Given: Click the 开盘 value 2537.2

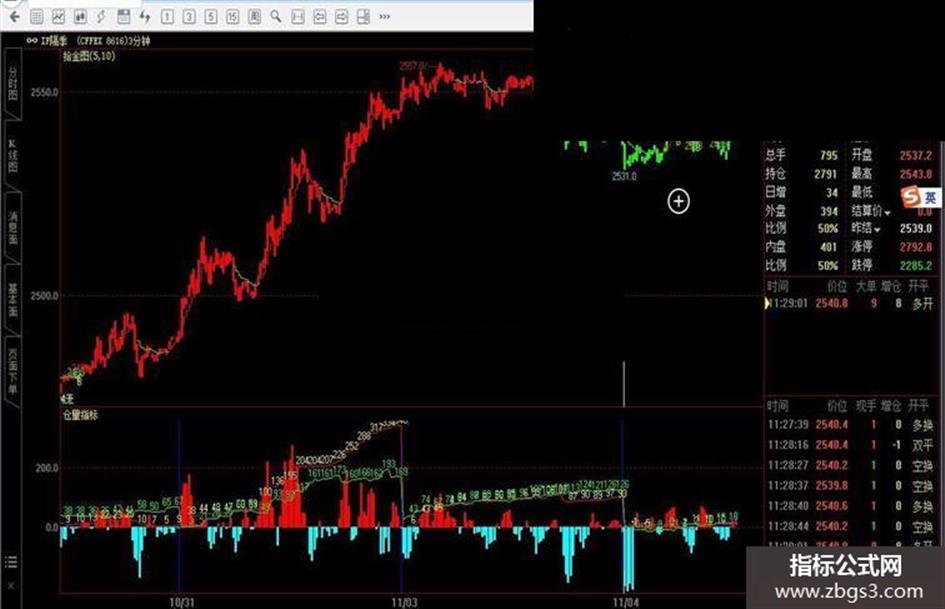Looking at the screenshot, I should (x=915, y=156).
